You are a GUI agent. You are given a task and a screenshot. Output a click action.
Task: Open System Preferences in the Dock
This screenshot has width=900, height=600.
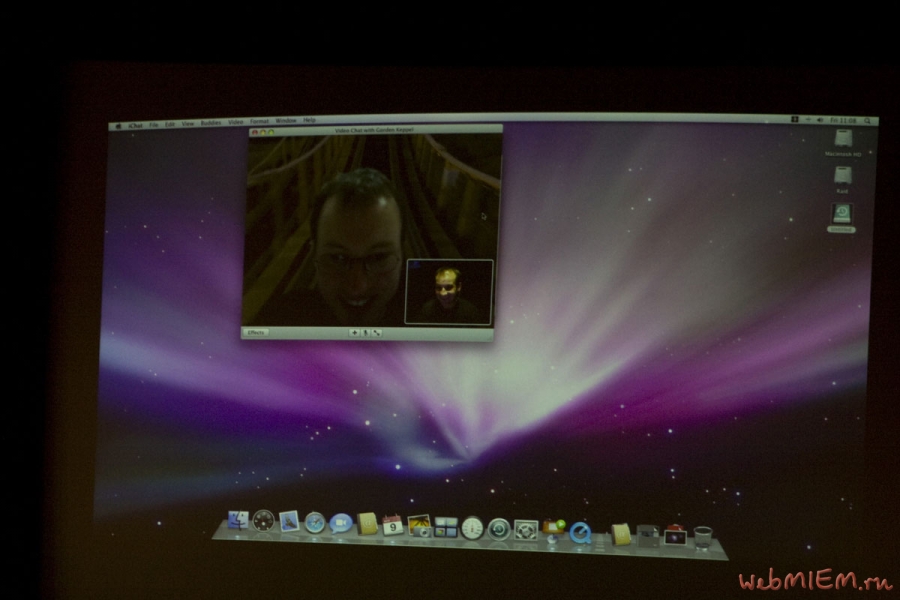pos(526,530)
